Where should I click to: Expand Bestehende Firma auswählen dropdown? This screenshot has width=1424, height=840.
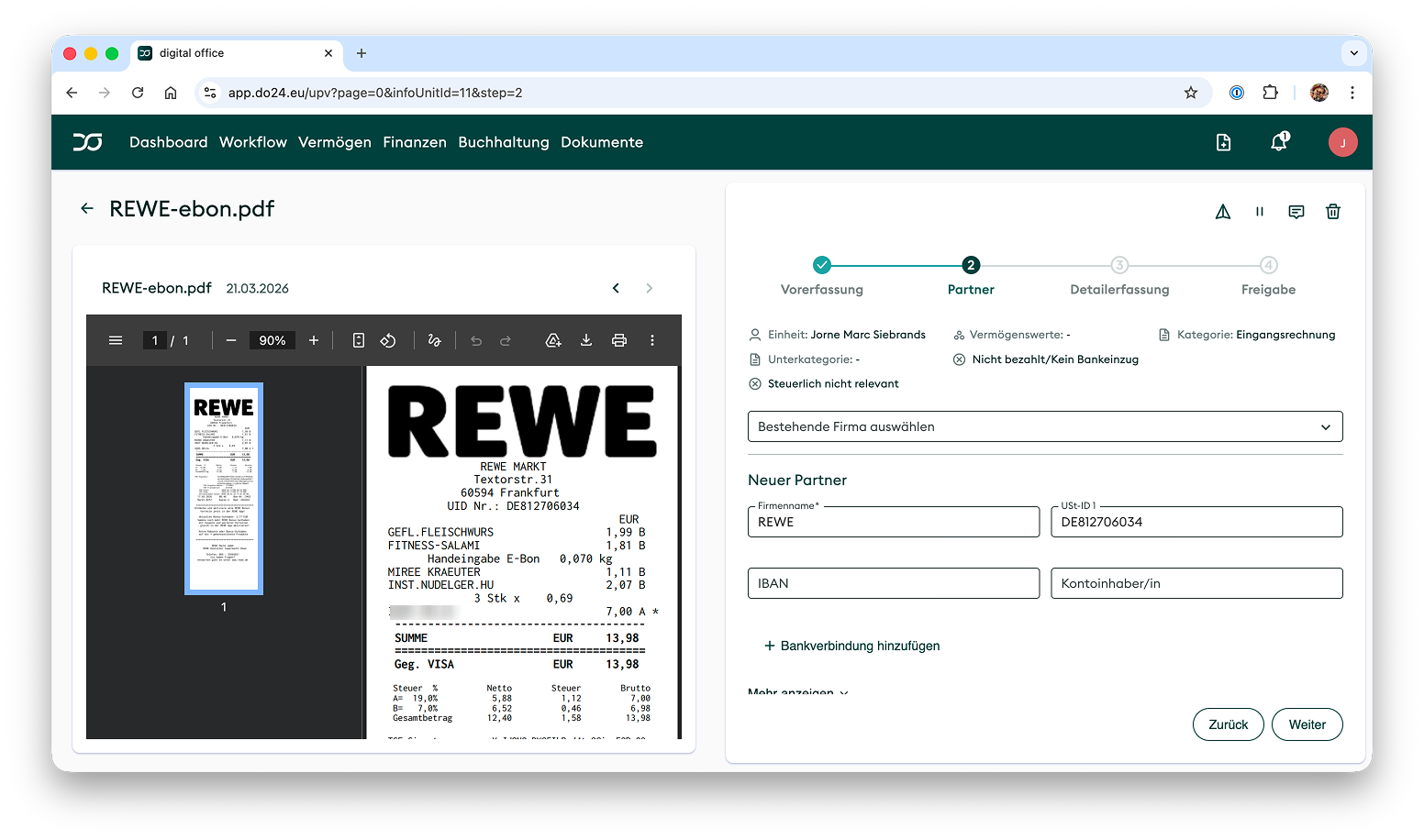[1045, 426]
